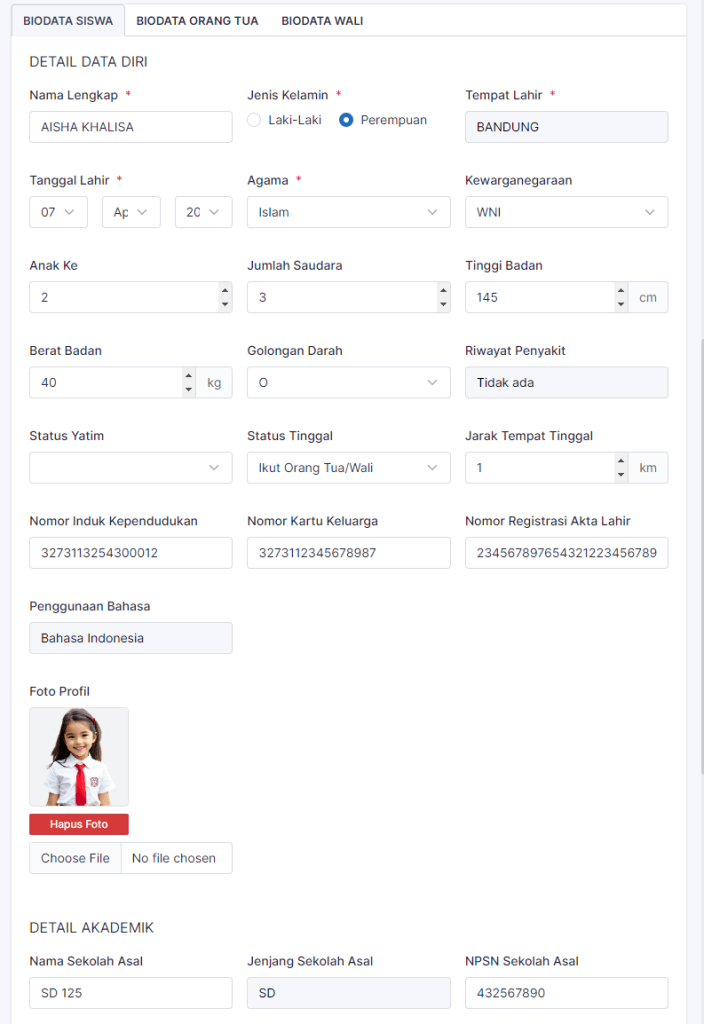Open the Agama dropdown

[349, 212]
